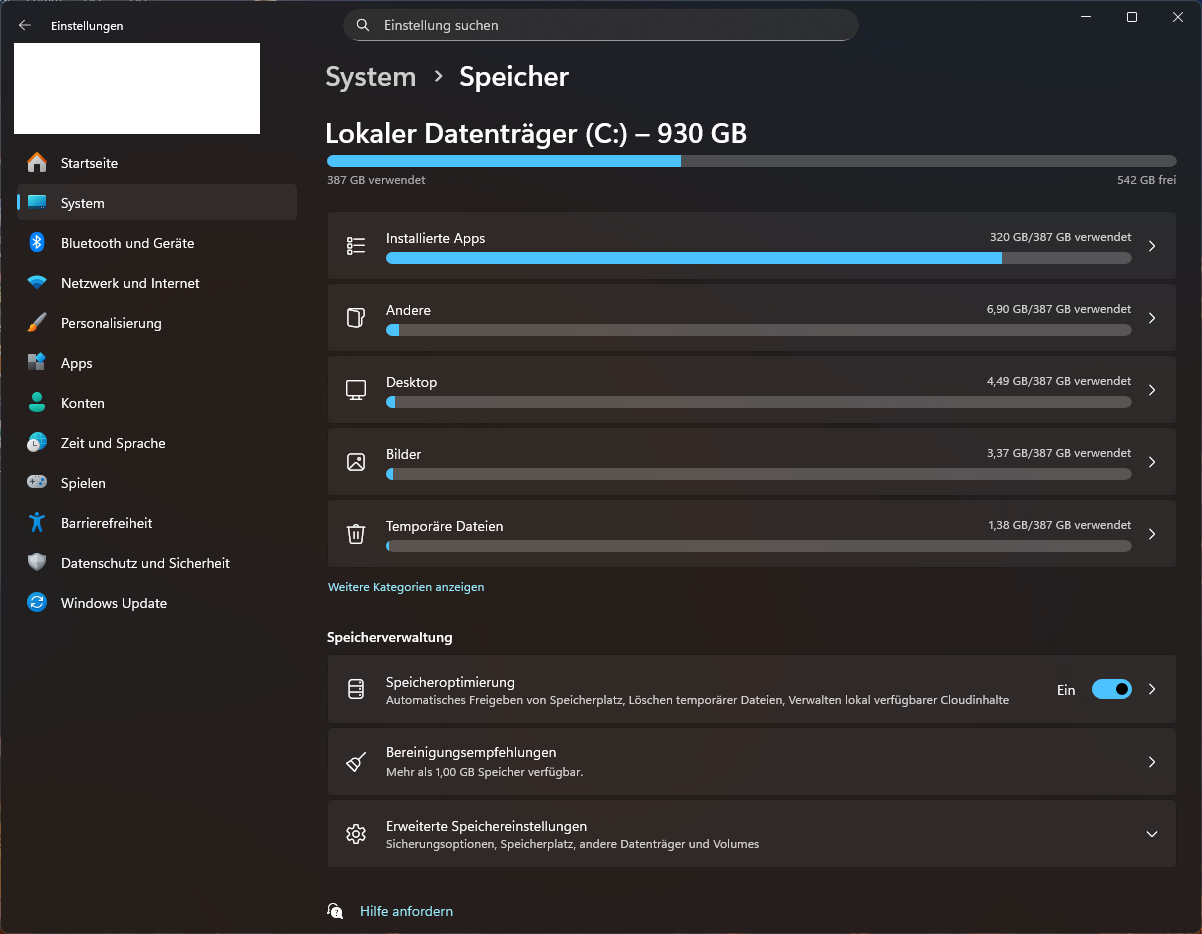The image size is (1202, 934).
Task: Click the Zeit und Sprache globe icon
Action: [x=37, y=442]
